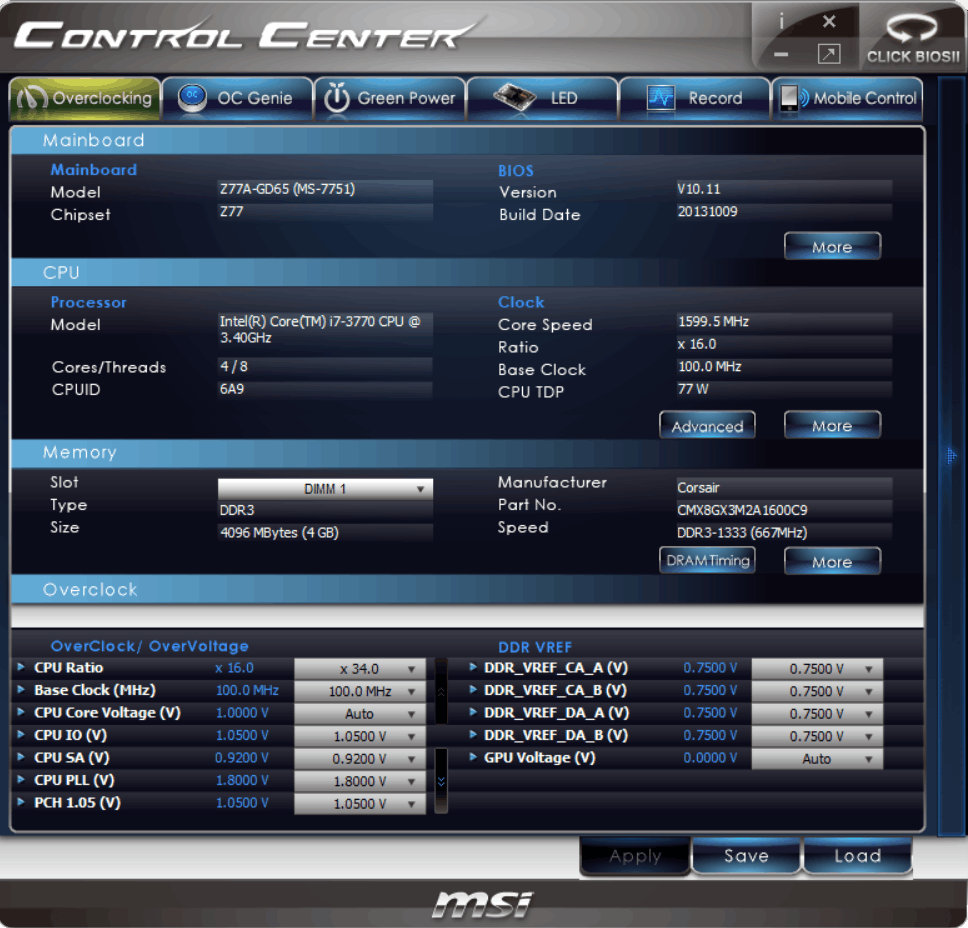Screen dimensions: 968x928
Task: Click the CPU Advanced button
Action: pos(707,426)
